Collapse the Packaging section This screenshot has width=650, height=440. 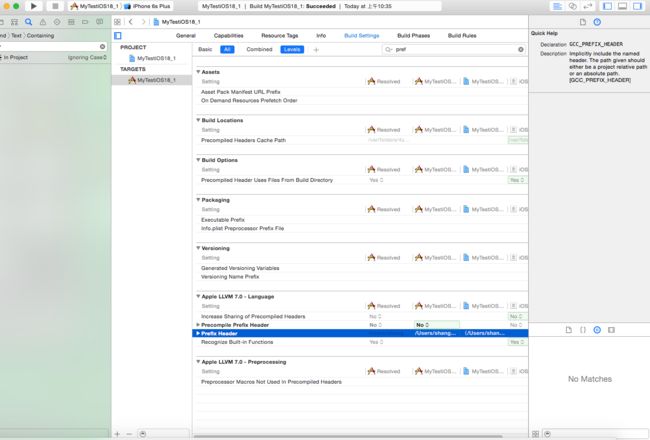click(x=198, y=199)
